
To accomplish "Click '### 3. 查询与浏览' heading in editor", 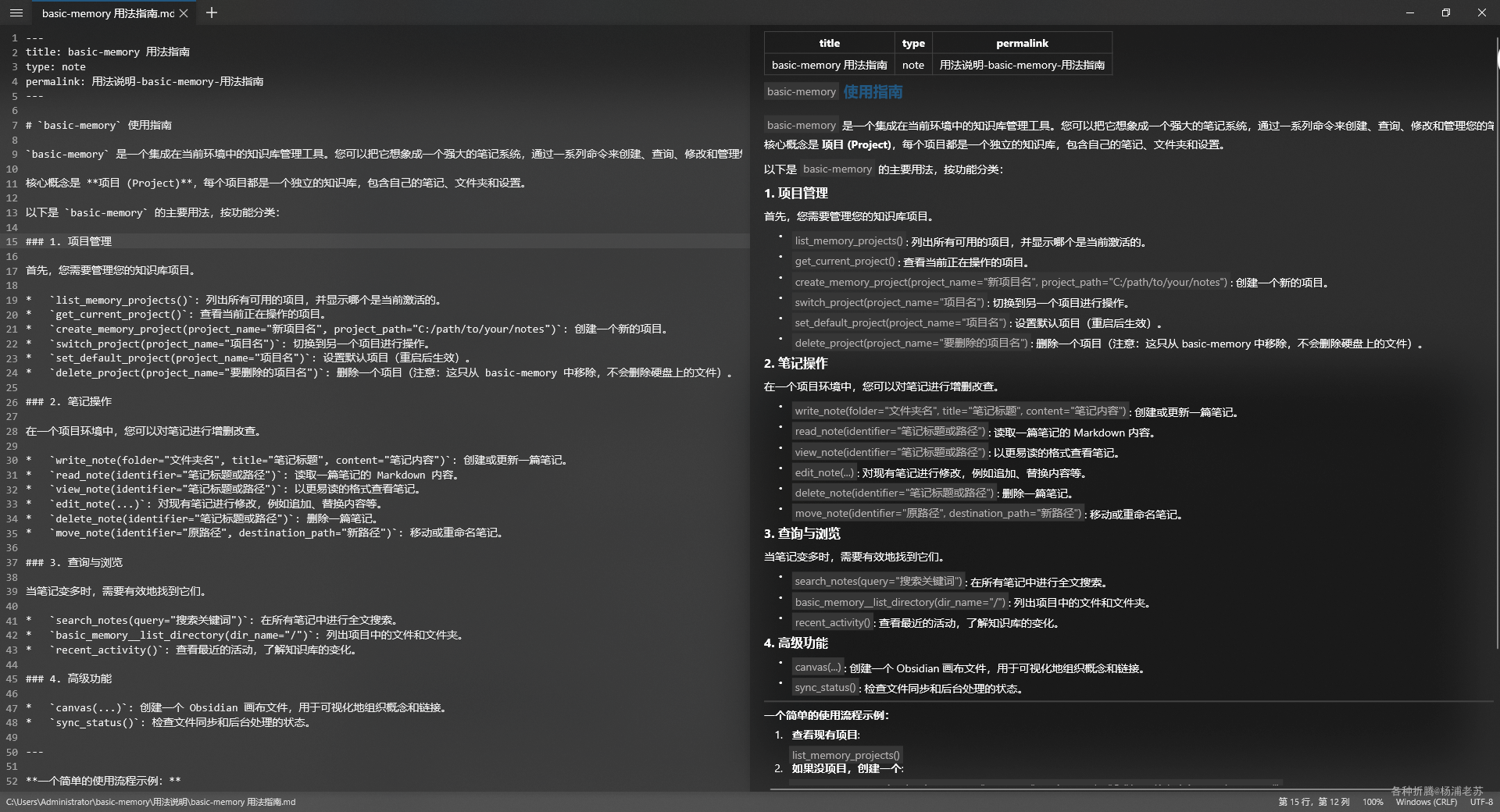I will (x=74, y=562).
